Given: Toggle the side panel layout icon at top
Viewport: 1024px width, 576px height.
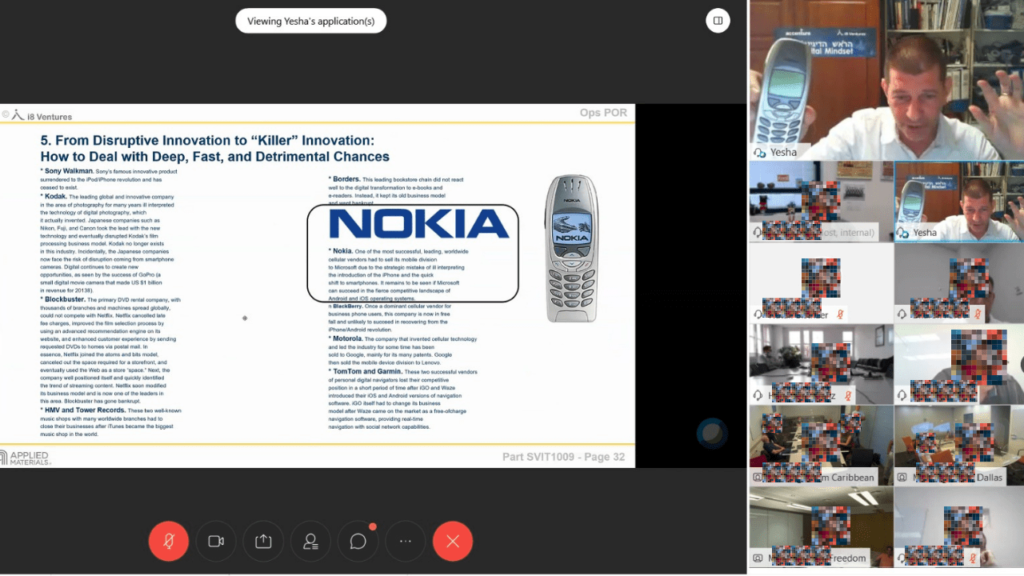Looking at the screenshot, I should 717,20.
